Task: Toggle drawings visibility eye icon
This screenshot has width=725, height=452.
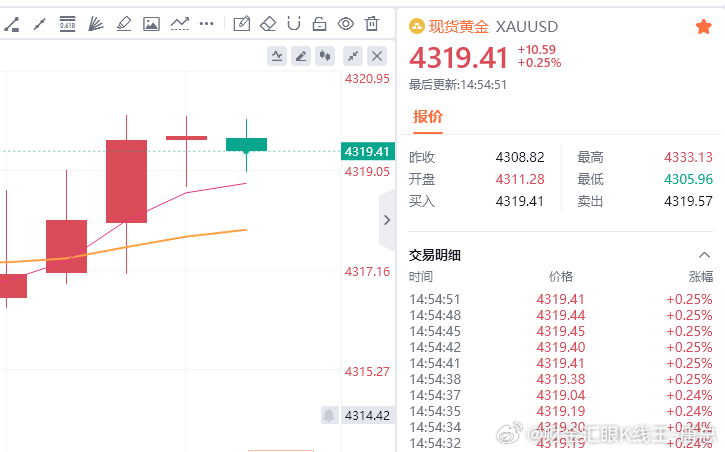Action: pos(345,24)
